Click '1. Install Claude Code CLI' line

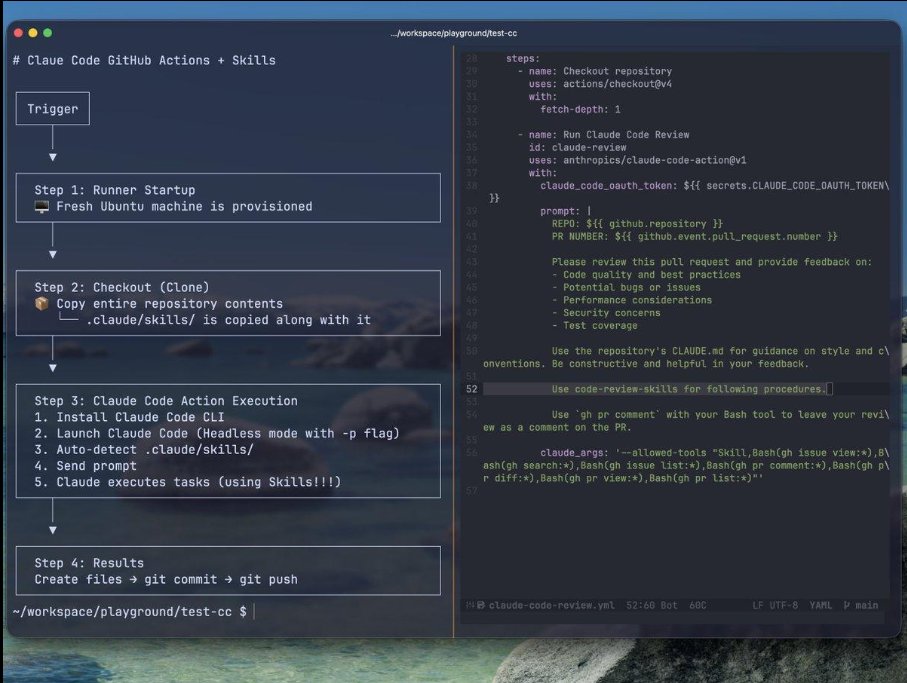click(x=129, y=417)
